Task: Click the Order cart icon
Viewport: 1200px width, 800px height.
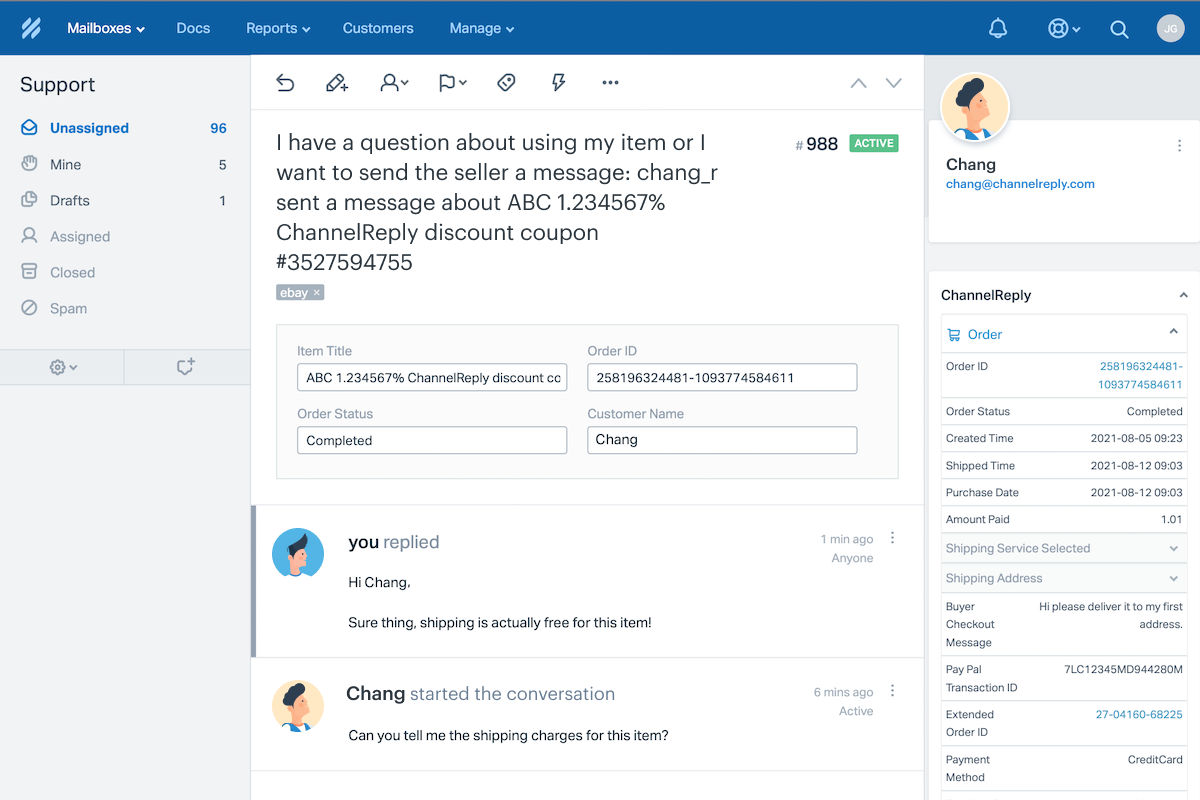Action: [954, 334]
